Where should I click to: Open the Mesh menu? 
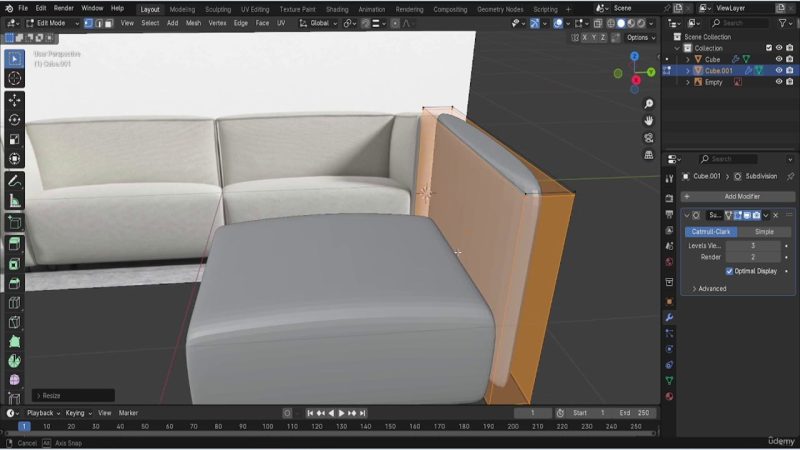[x=194, y=23]
